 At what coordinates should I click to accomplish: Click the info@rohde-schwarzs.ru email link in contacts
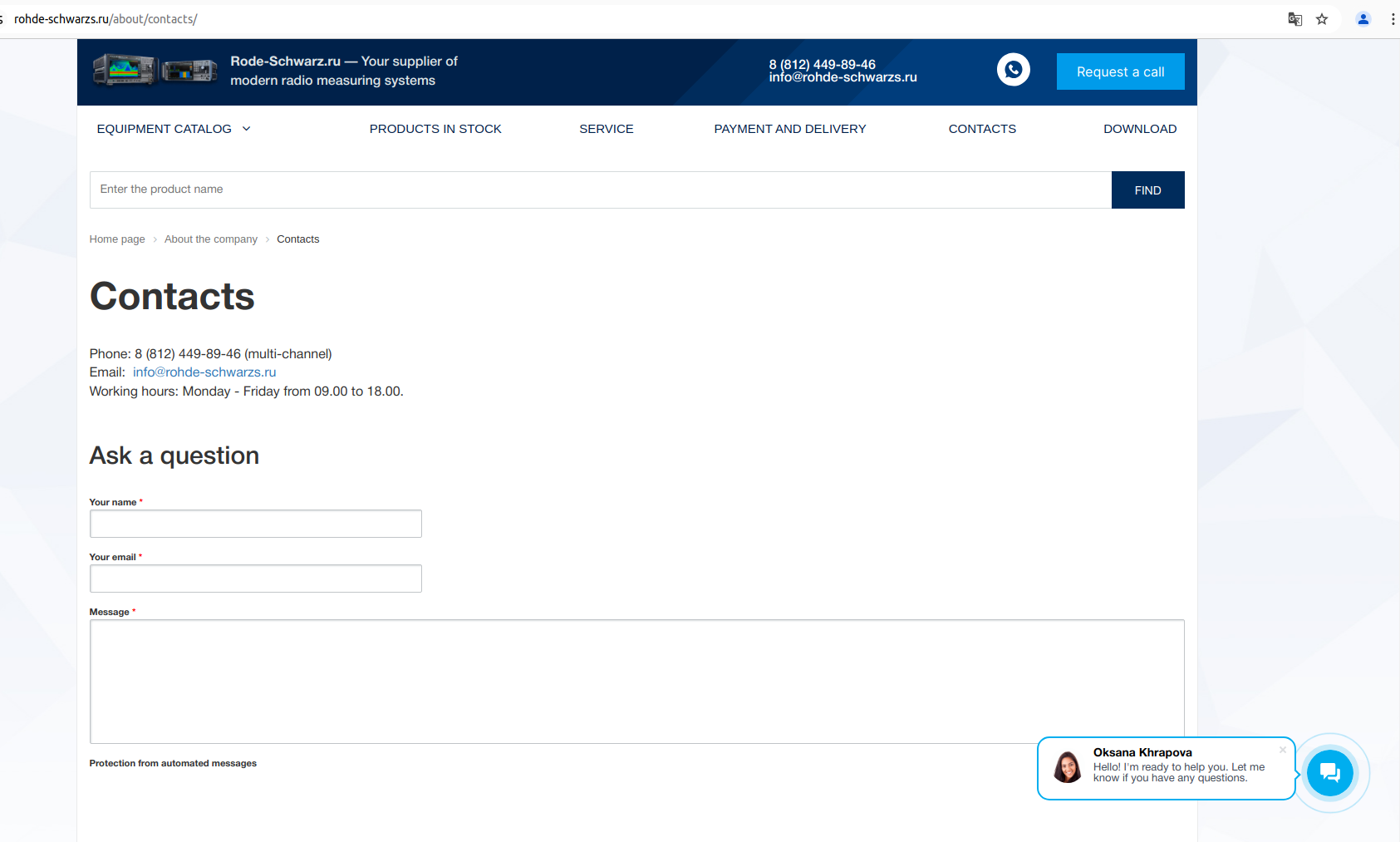click(204, 372)
